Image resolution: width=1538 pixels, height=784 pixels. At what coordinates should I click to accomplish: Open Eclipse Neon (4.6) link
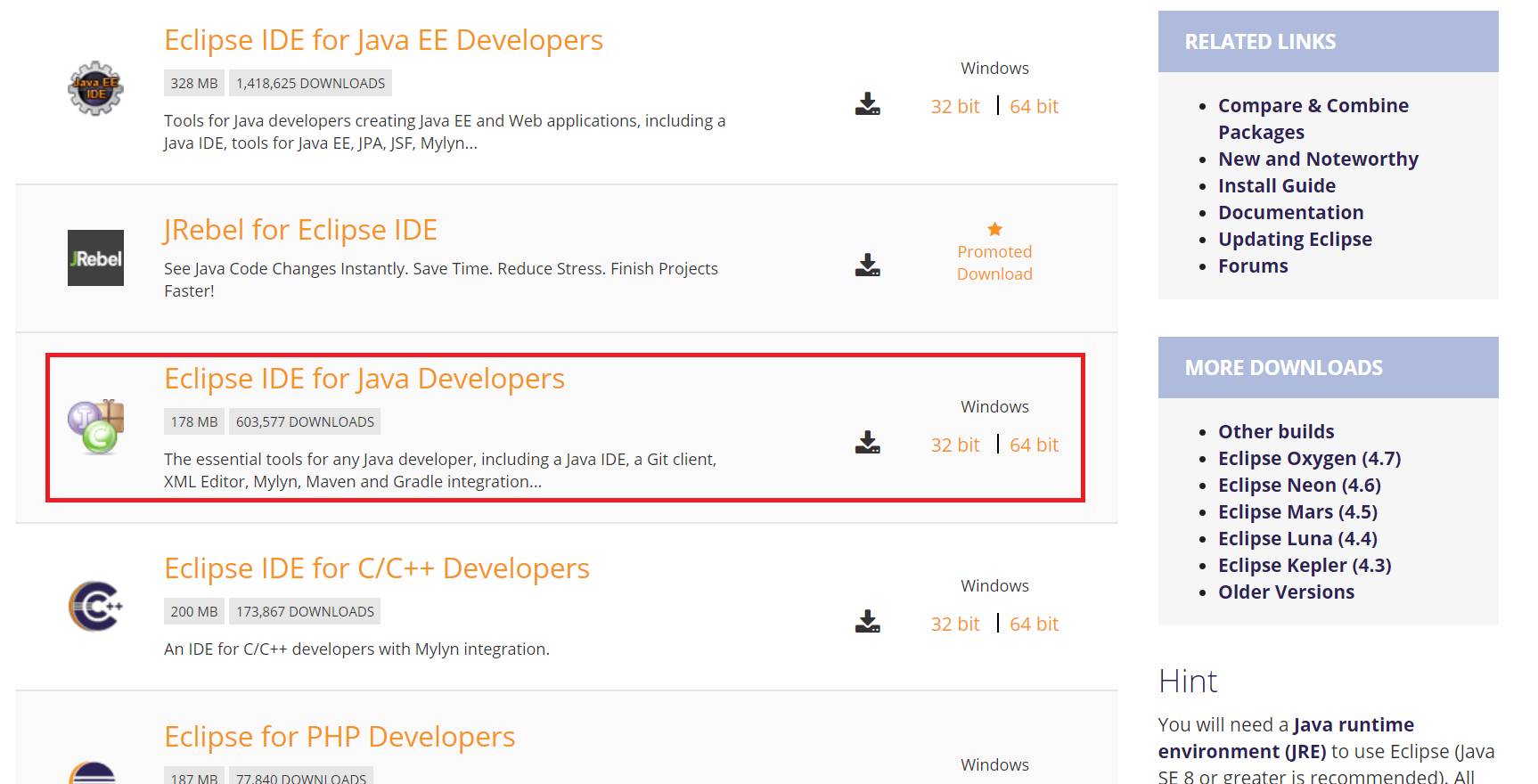pos(1299,485)
